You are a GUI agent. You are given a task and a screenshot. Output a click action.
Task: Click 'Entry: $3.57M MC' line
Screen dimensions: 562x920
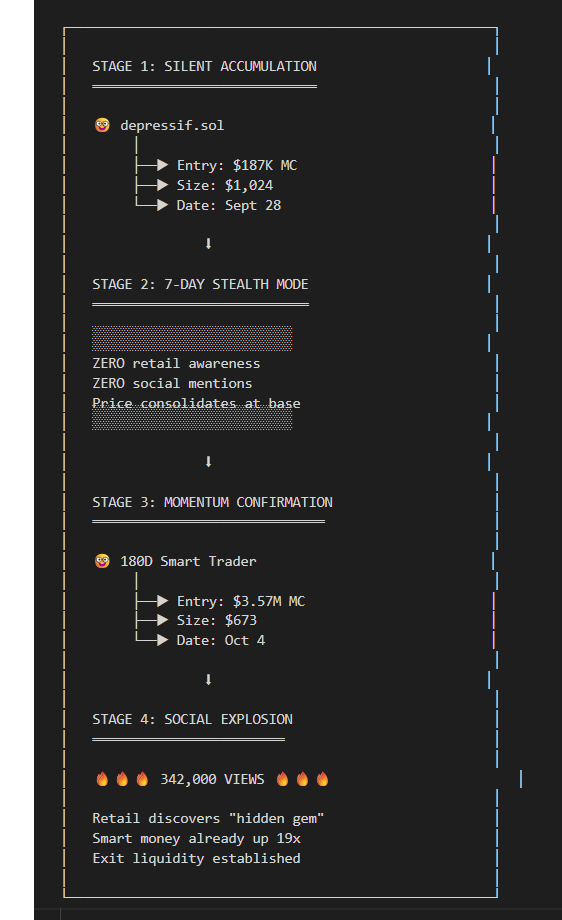241,601
